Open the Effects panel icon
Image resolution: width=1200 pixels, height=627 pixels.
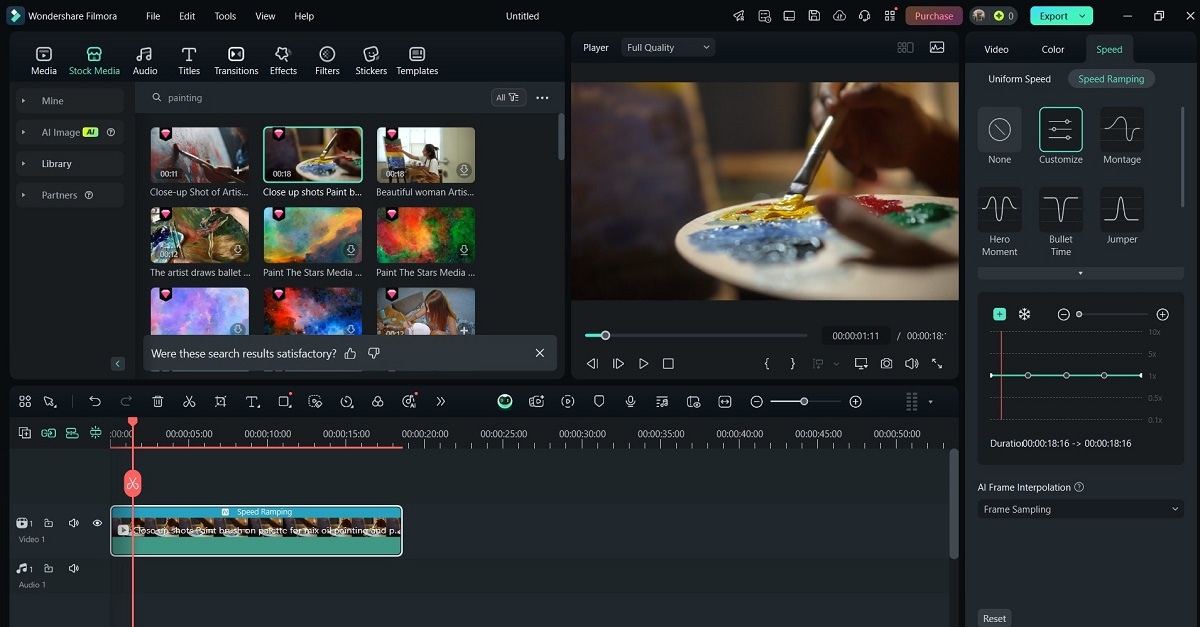[283, 54]
